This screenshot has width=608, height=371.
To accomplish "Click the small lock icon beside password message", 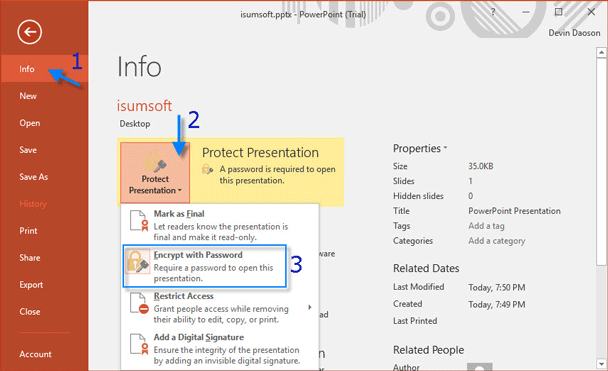I will click(207, 169).
